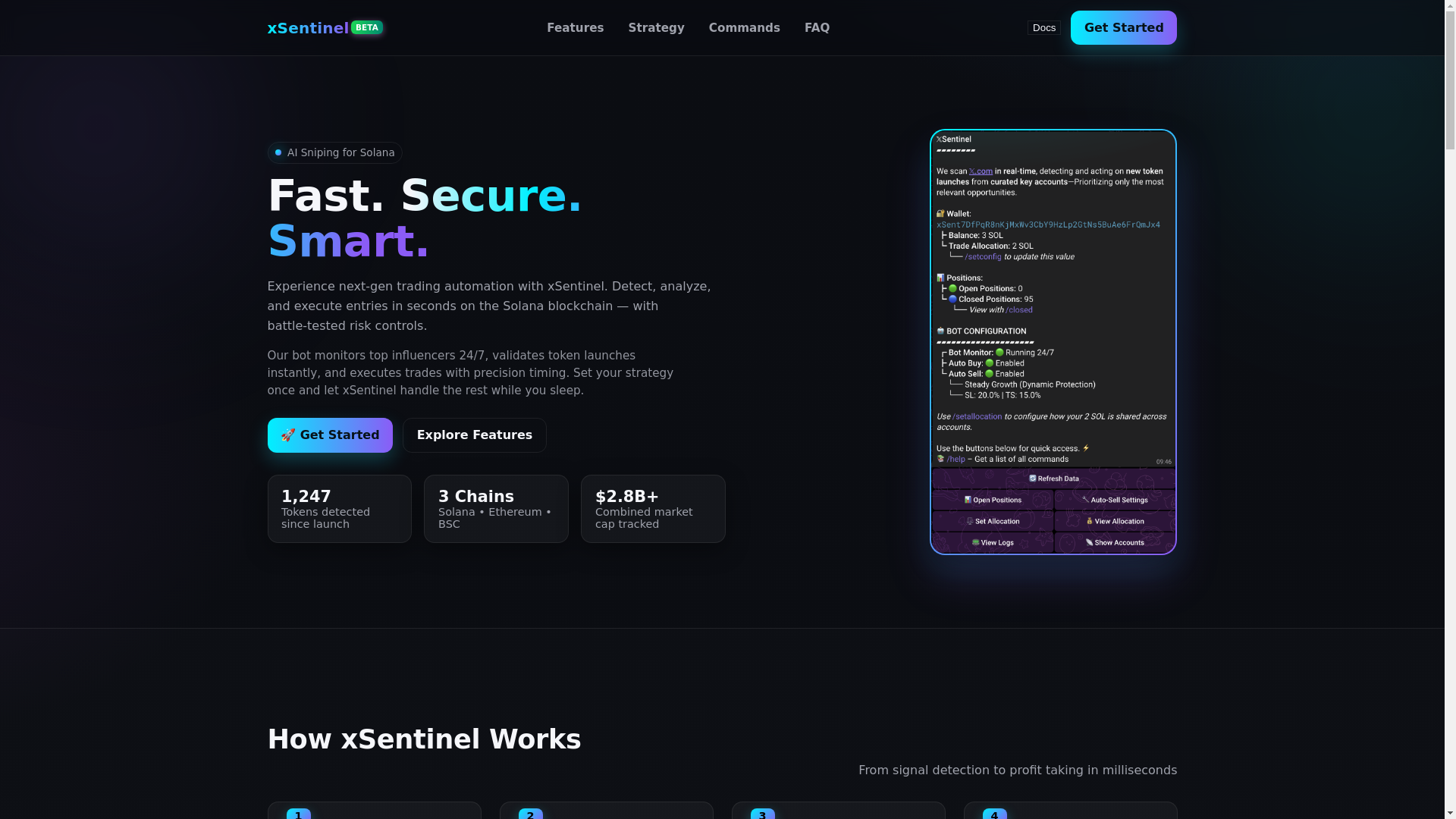Click 'From signal detection to profit taking' text

coord(1018,770)
